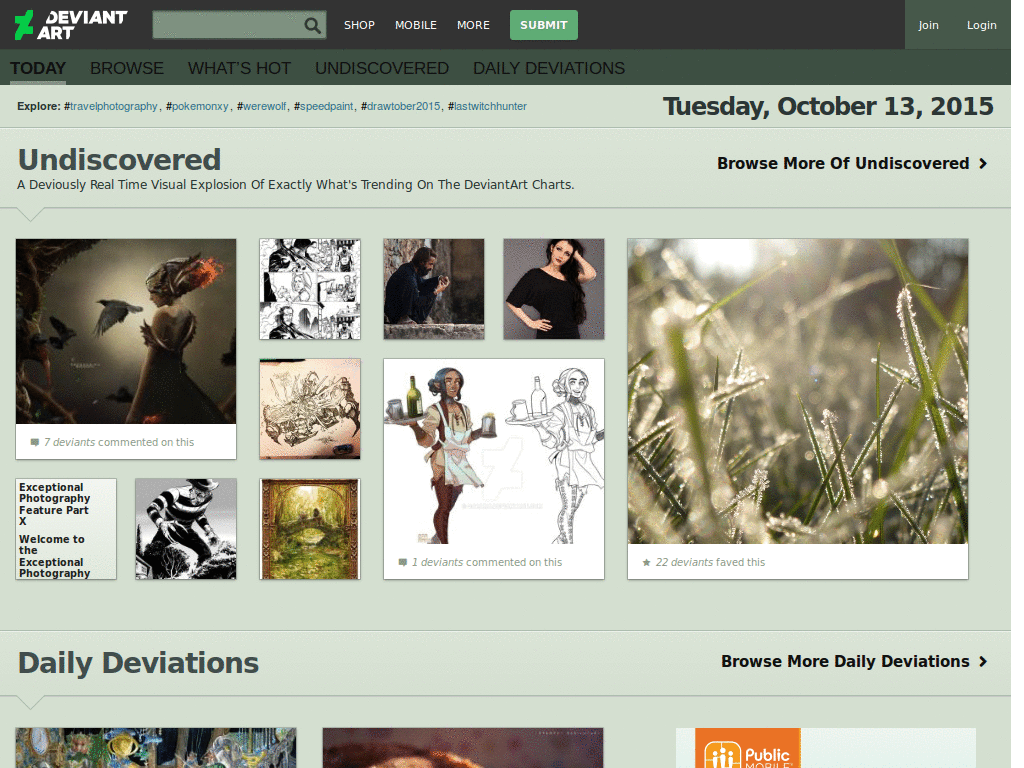Click the Join link

click(928, 25)
